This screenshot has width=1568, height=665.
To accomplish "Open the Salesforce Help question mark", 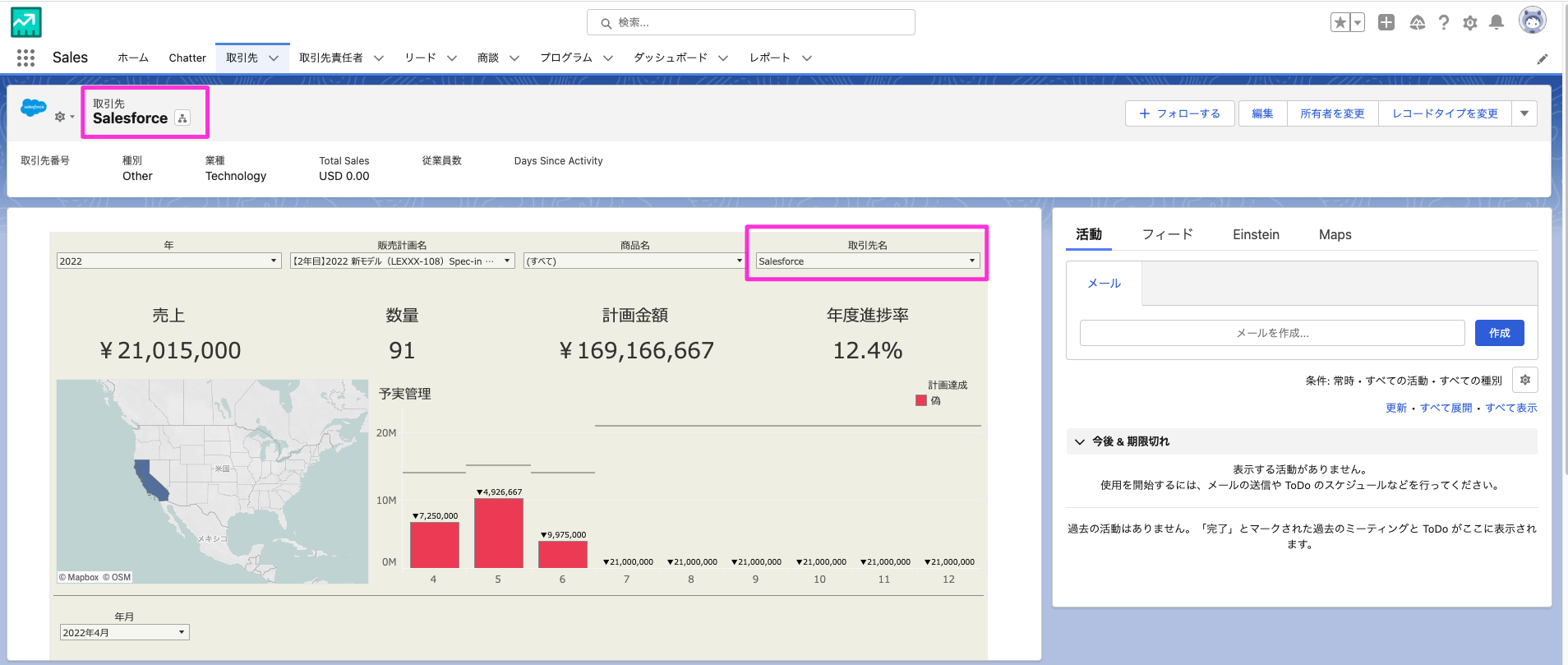I will click(x=1444, y=23).
